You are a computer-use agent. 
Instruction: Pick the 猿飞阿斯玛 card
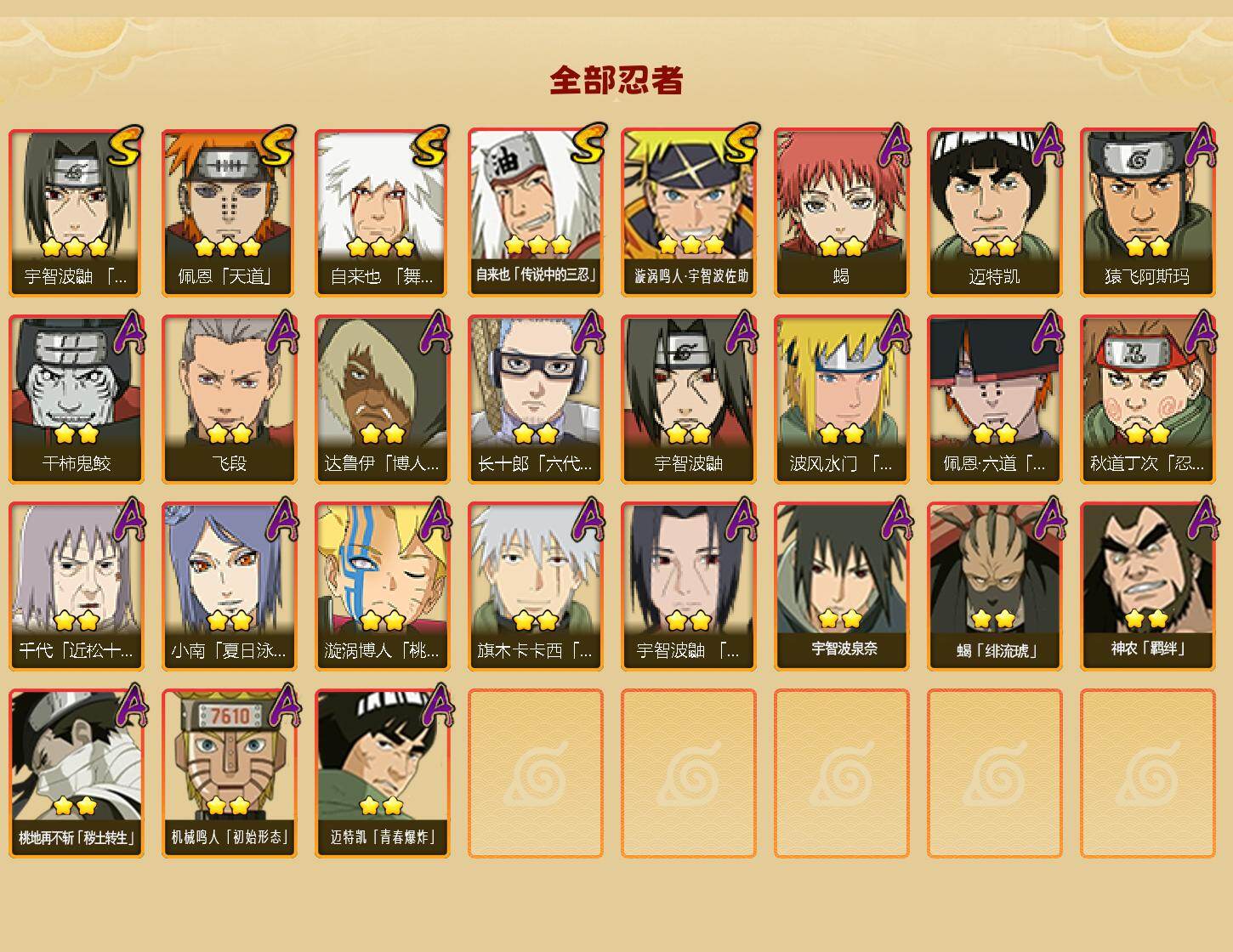coord(1147,212)
